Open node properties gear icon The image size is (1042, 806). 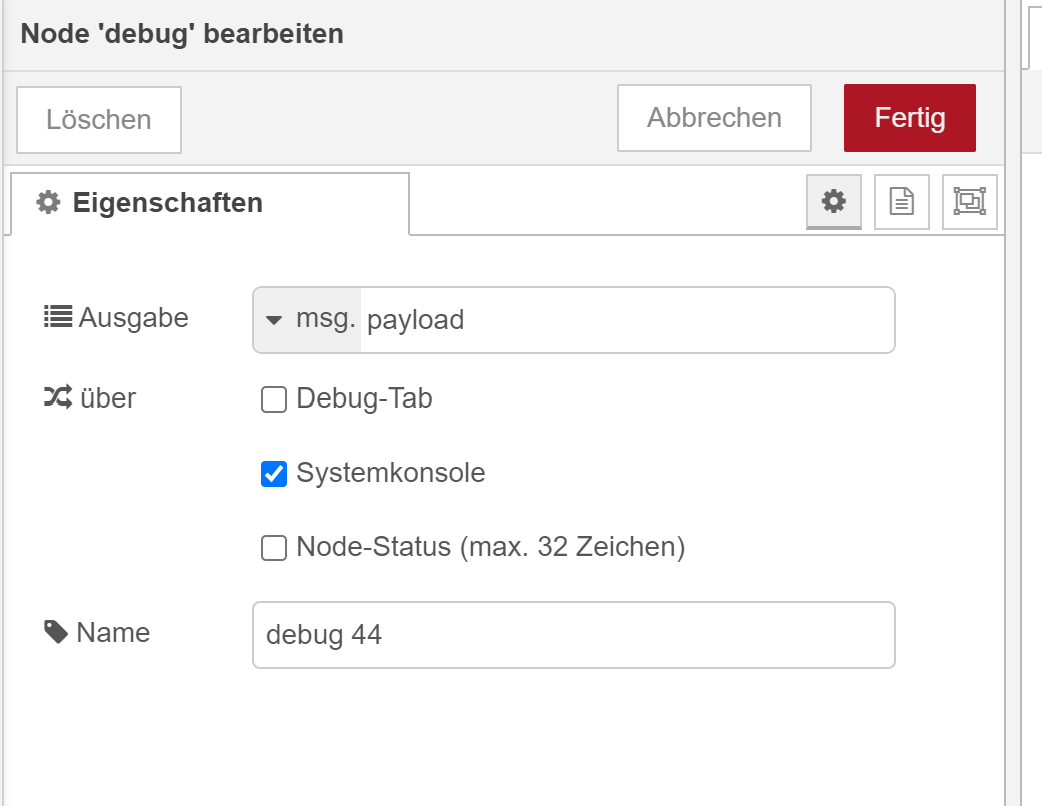(834, 202)
